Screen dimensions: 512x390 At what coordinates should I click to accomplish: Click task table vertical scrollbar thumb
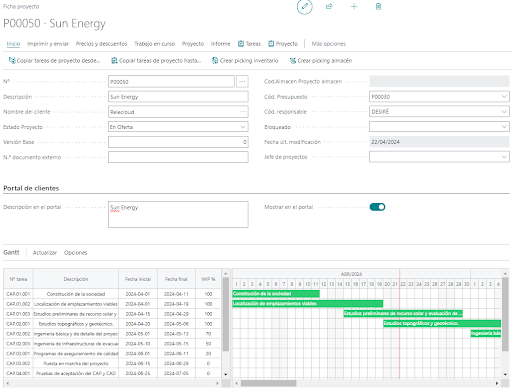point(226,314)
